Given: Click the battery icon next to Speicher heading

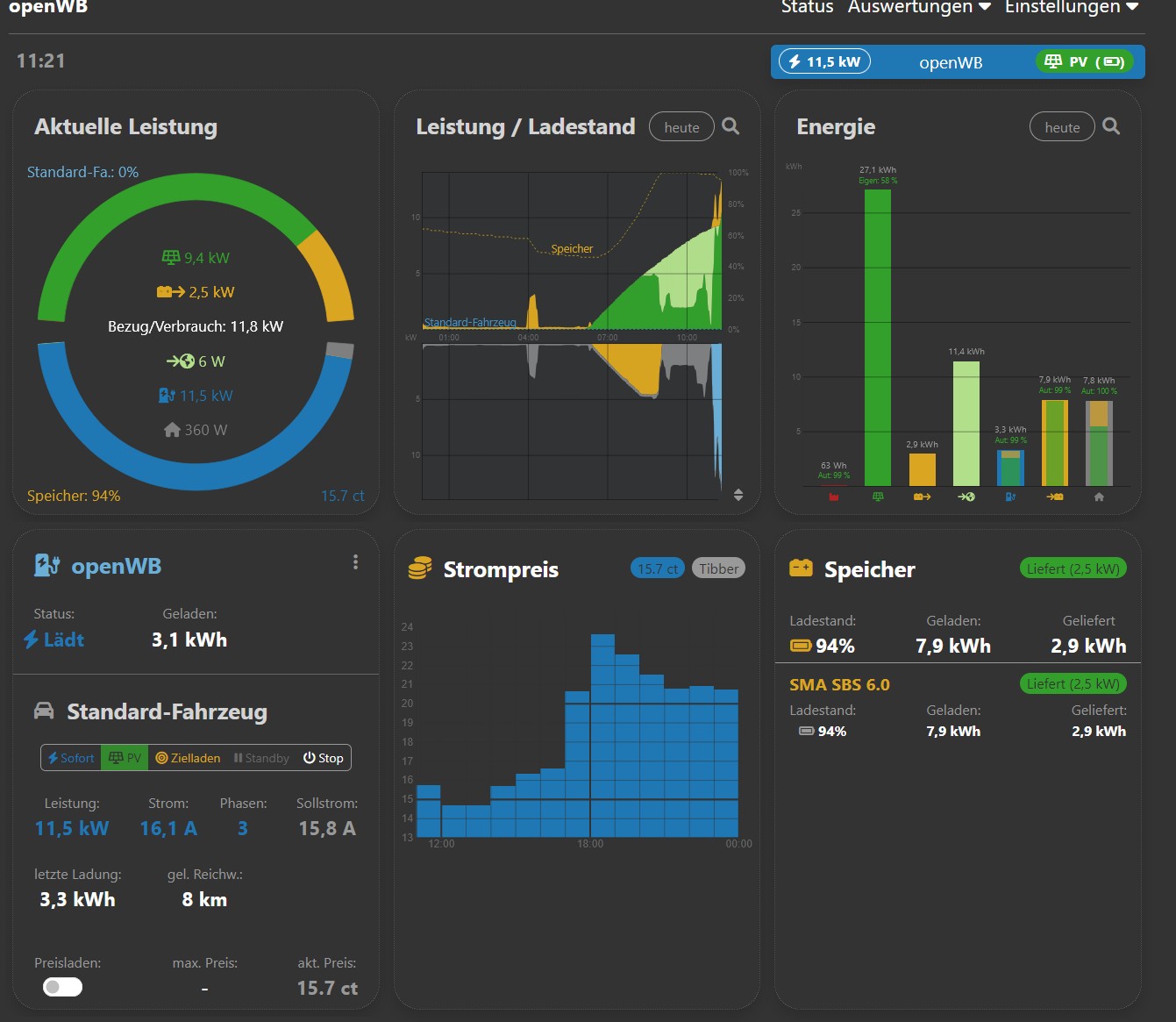Looking at the screenshot, I should pos(801,568).
